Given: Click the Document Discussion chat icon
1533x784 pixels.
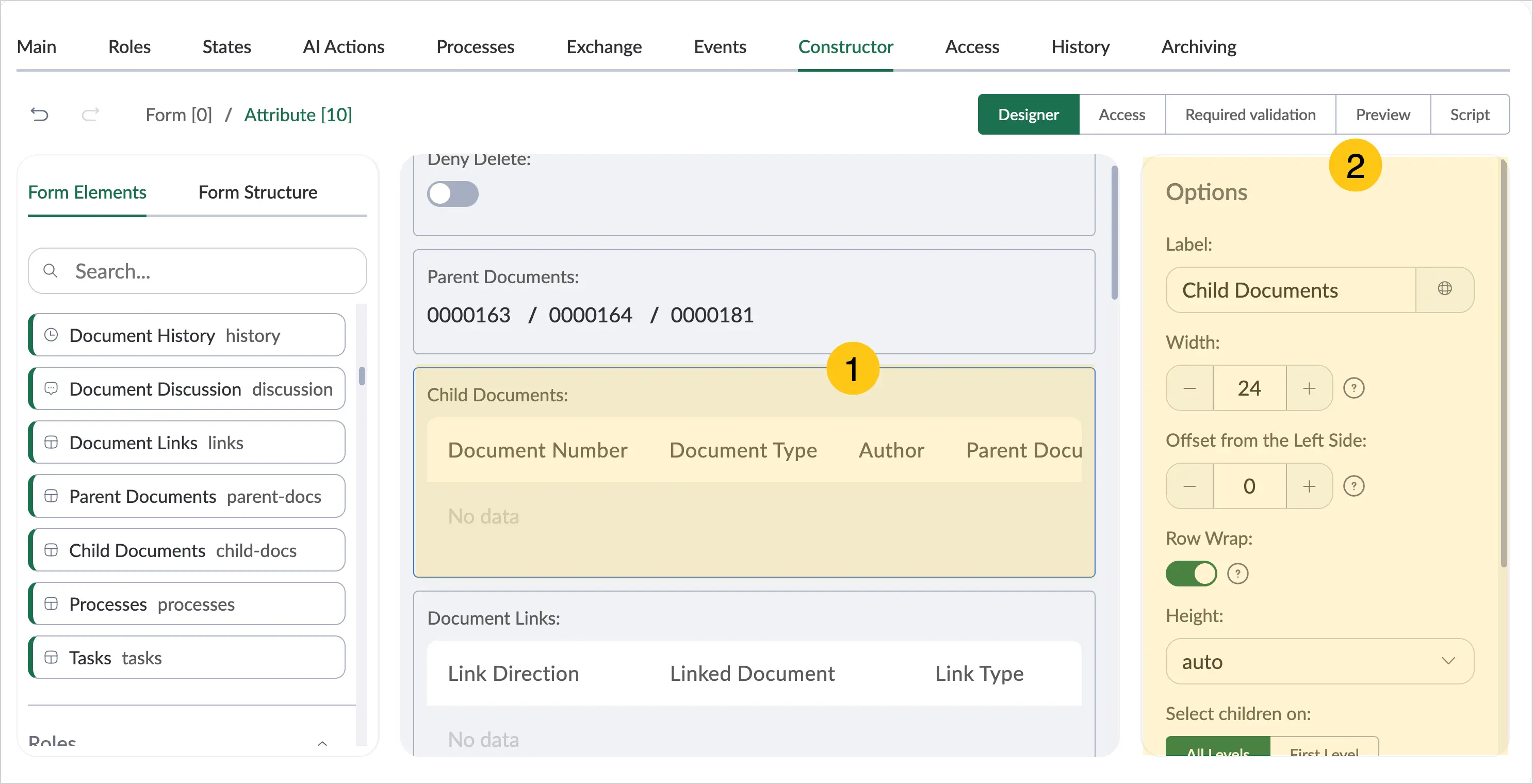Looking at the screenshot, I should coord(51,388).
